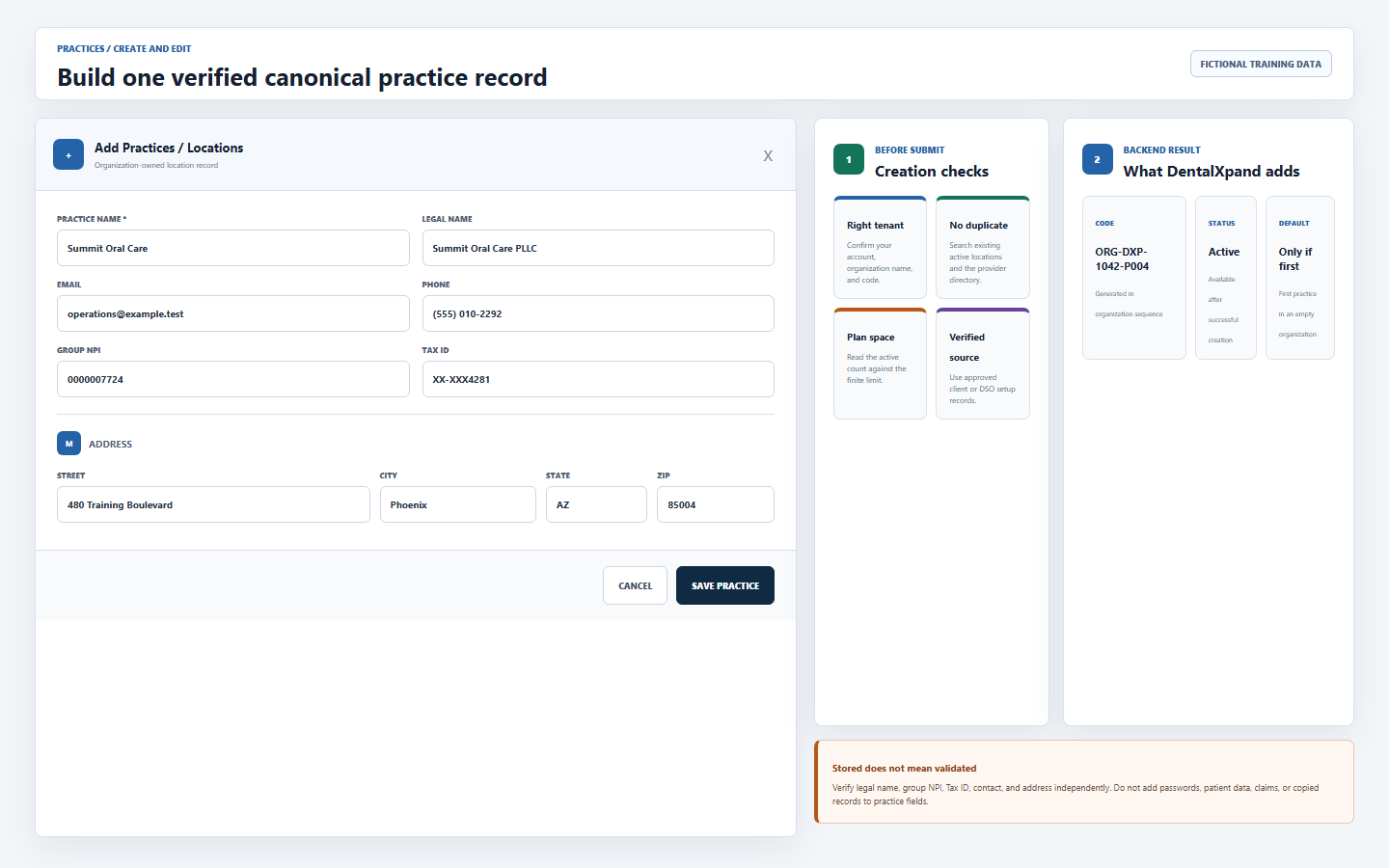
Task: Edit the Practice Name field
Action: 233,248
